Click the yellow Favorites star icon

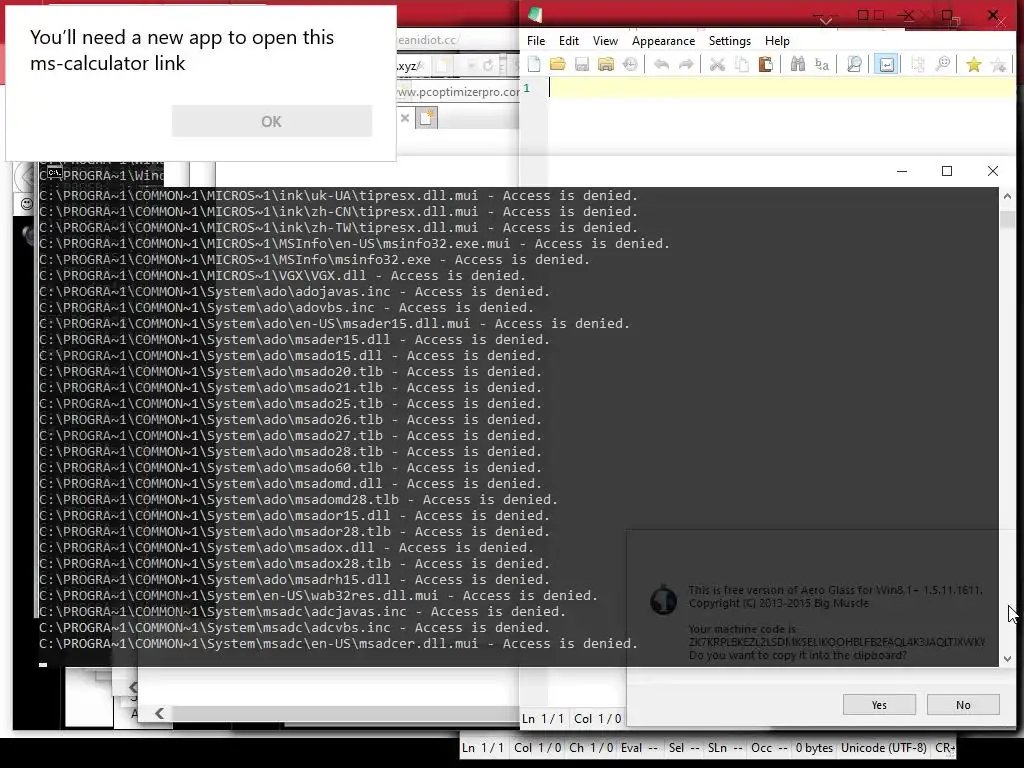(974, 64)
